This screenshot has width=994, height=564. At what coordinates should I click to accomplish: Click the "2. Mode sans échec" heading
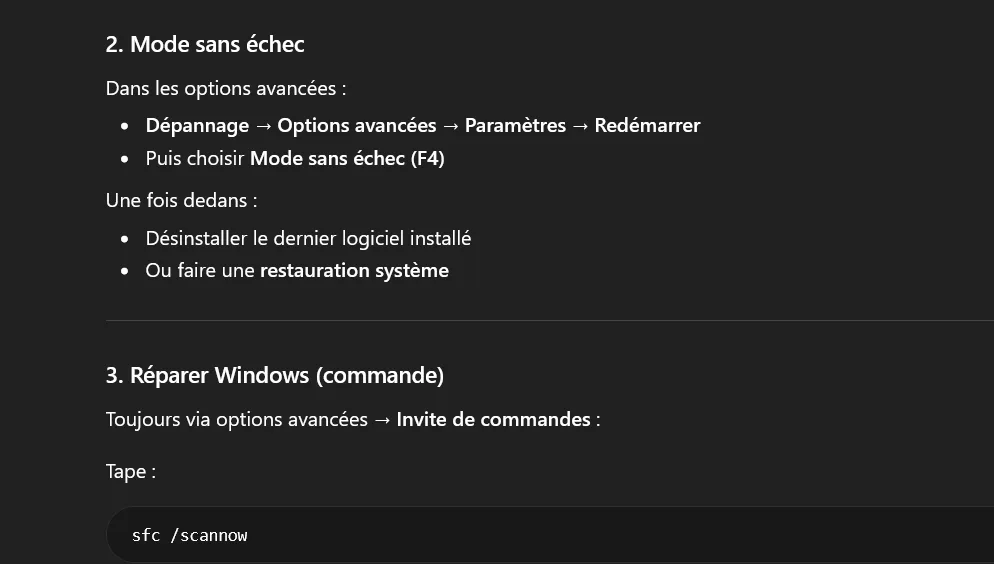205,44
